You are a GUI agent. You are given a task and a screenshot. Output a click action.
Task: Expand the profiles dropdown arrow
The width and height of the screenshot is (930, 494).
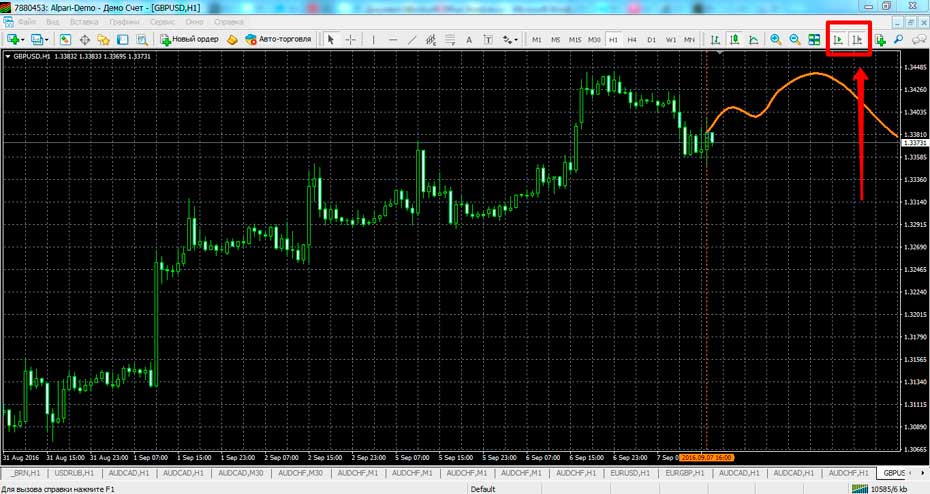(x=47, y=40)
